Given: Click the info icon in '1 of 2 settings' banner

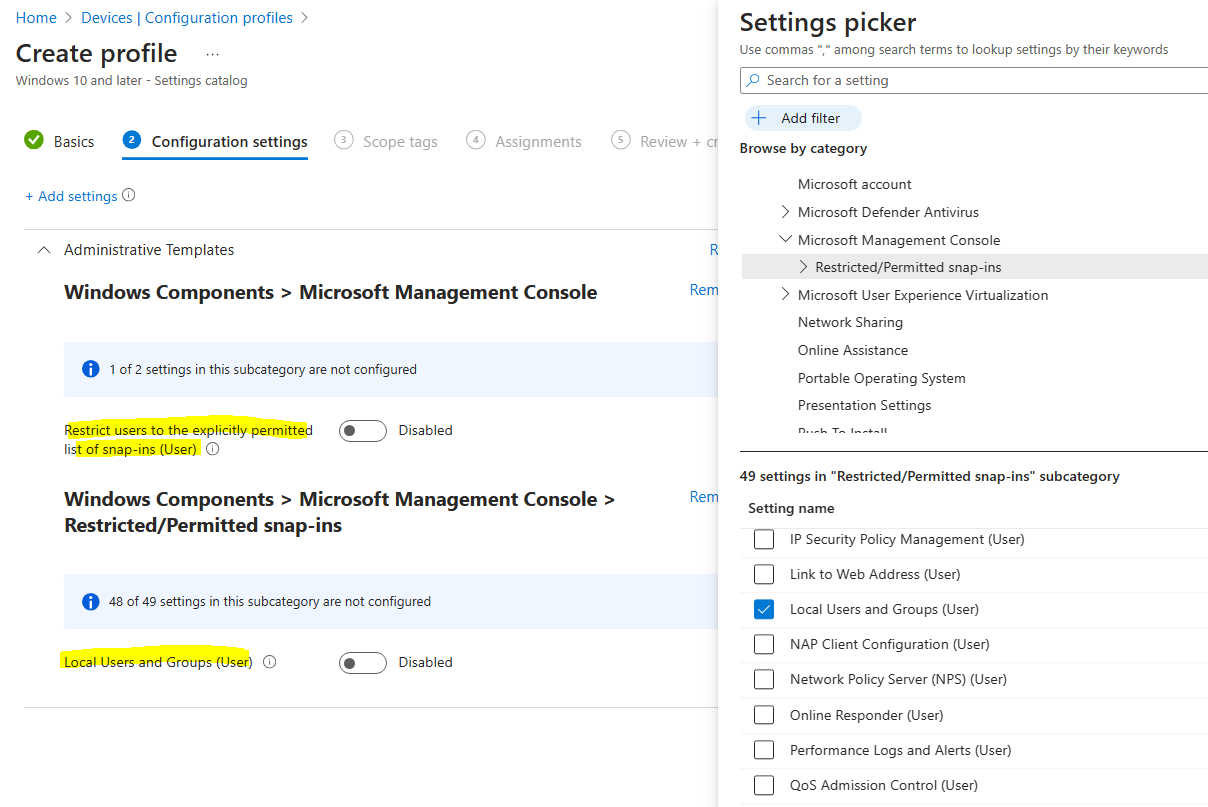Looking at the screenshot, I should point(90,369).
